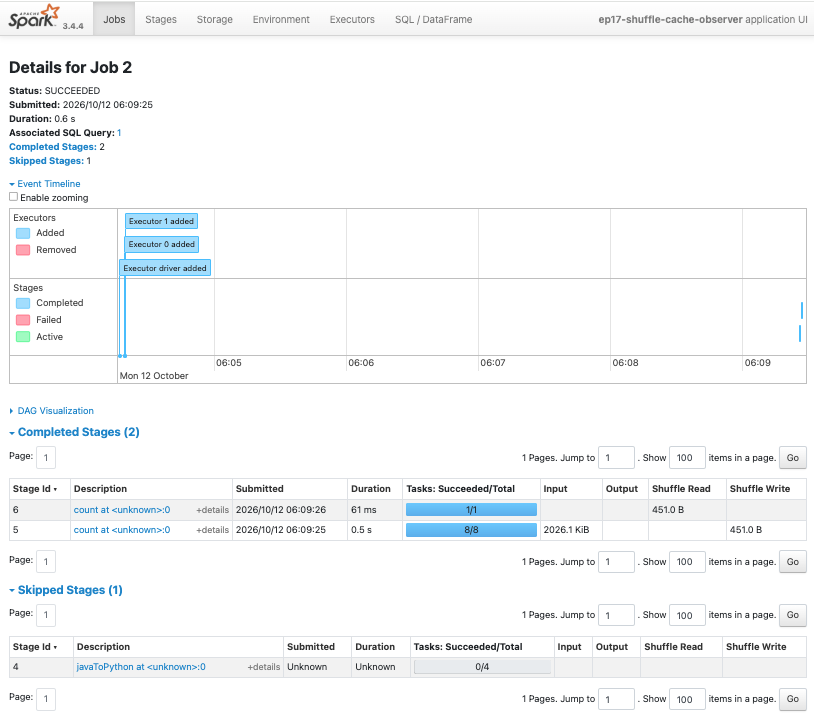814x718 pixels.
Task: Click the 8/8 tasks progress bar
Action: tap(471, 530)
